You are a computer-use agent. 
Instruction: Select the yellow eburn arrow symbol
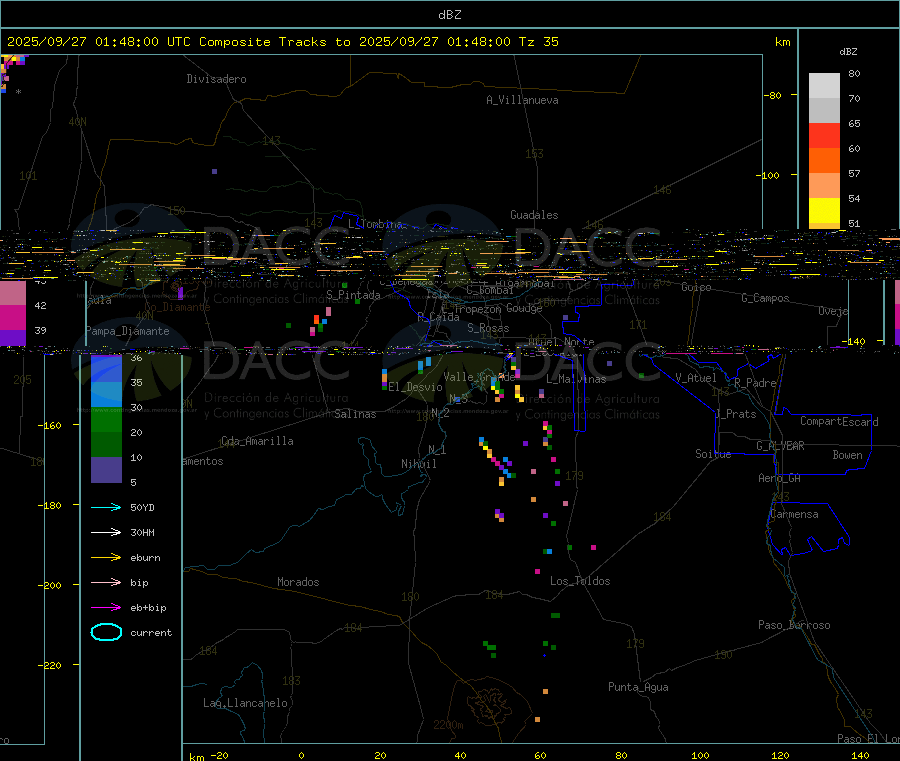coord(105,558)
